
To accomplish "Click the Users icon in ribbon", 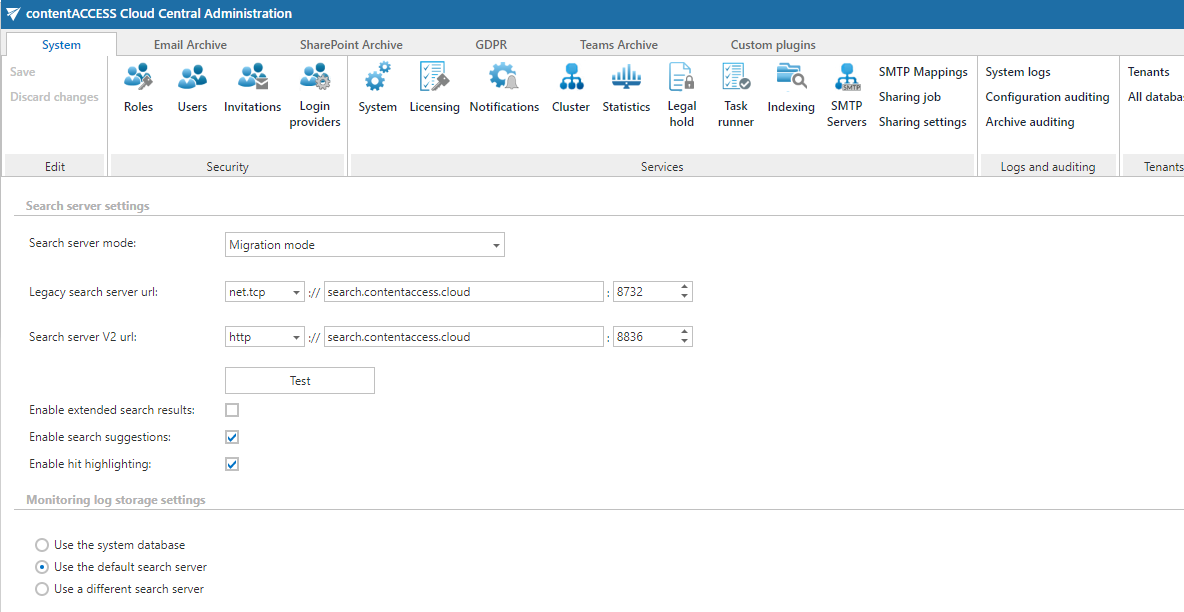I will point(192,88).
